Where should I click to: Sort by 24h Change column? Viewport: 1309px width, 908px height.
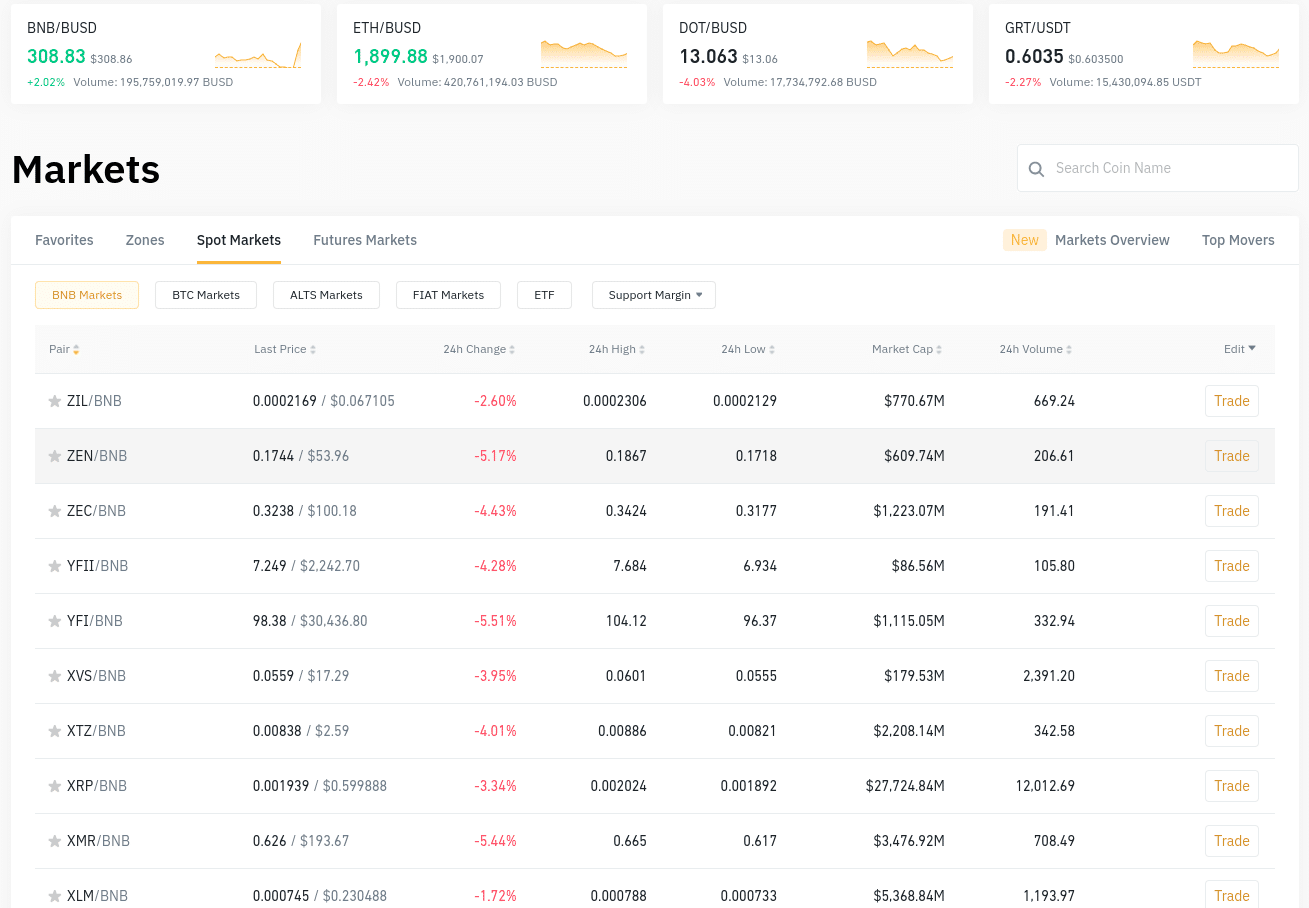[479, 349]
